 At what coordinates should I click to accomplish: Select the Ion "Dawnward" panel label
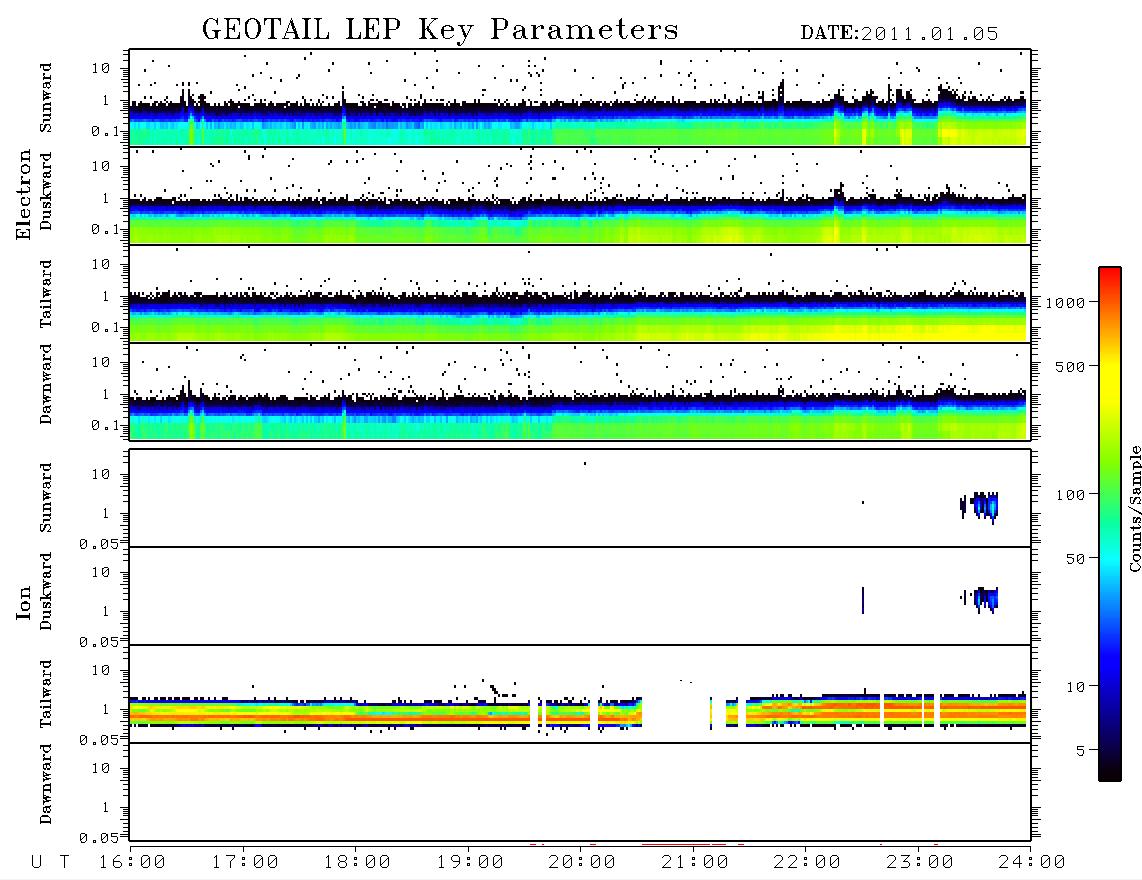pyautogui.click(x=46, y=784)
